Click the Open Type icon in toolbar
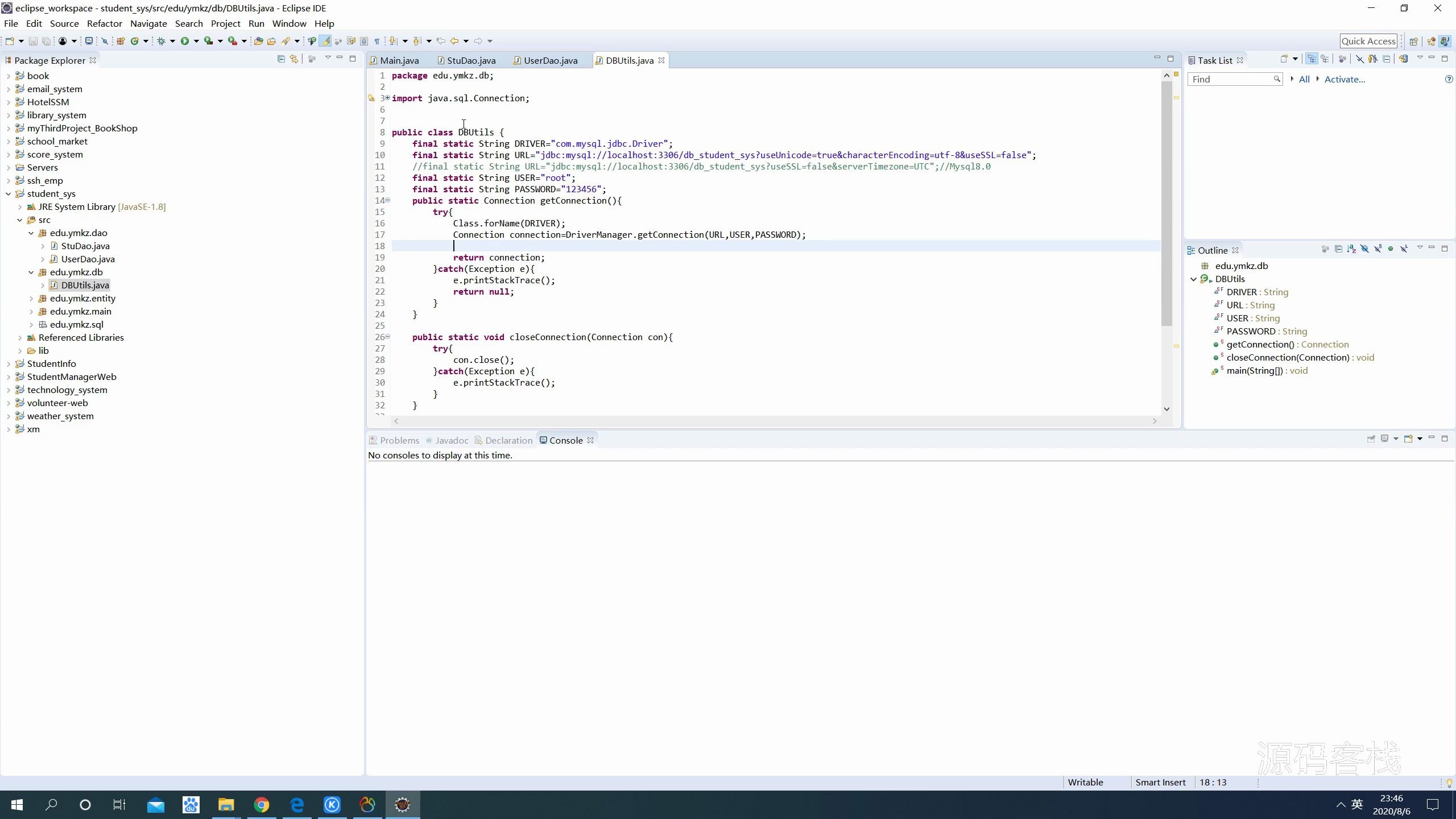The width and height of the screenshot is (1456, 819). [258, 41]
